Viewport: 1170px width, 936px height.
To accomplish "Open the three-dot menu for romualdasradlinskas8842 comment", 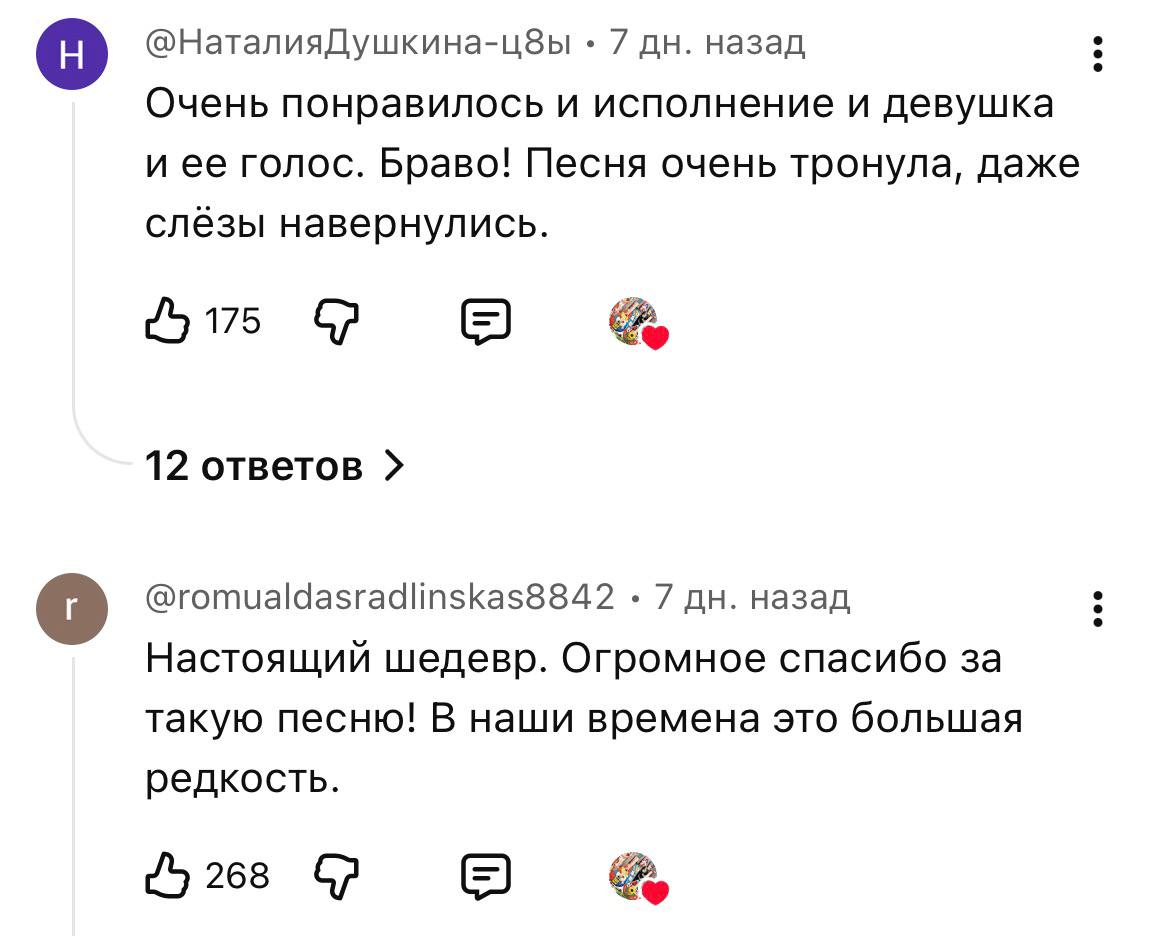I will pyautogui.click(x=1098, y=608).
